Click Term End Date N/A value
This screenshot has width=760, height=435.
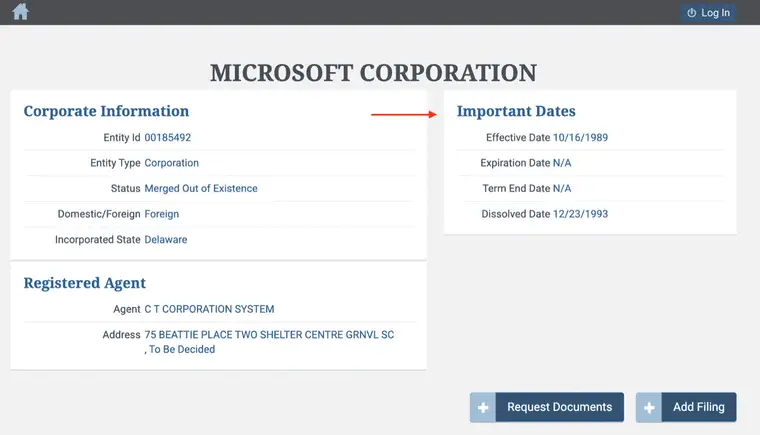[562, 189]
